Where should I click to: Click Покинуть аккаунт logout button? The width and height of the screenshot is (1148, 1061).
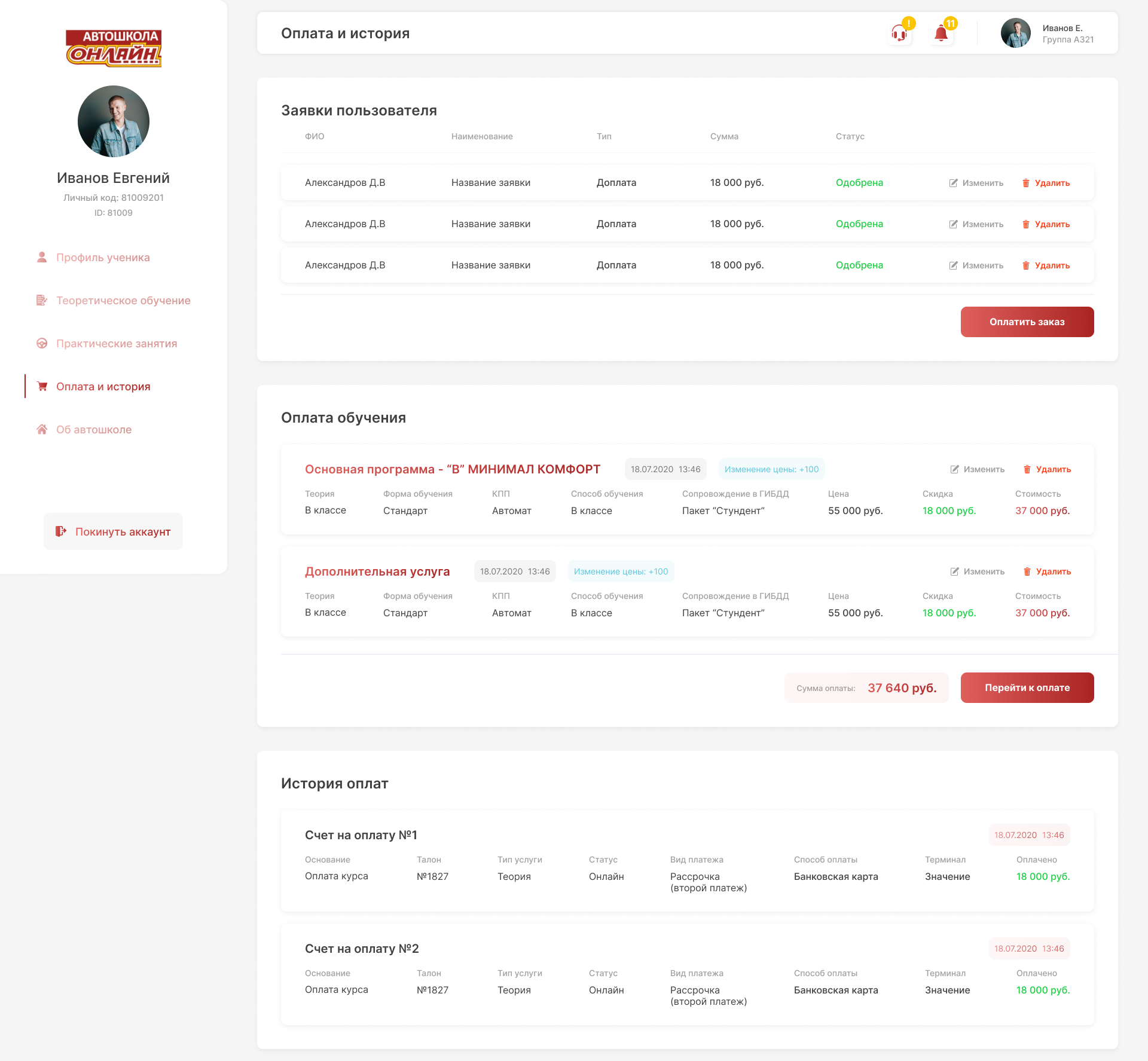coord(113,531)
